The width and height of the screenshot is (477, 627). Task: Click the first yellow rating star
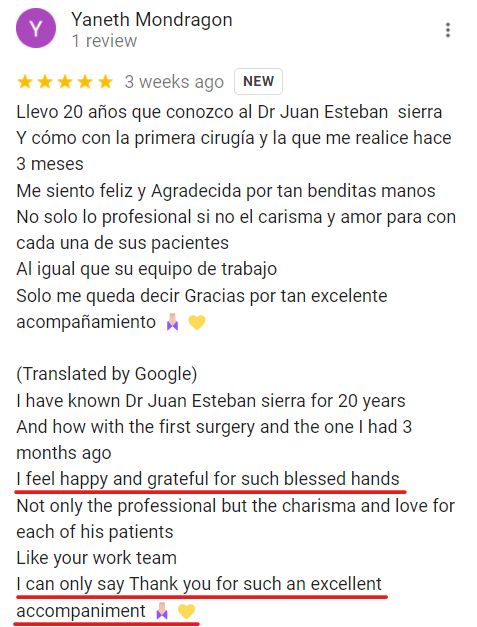25,82
